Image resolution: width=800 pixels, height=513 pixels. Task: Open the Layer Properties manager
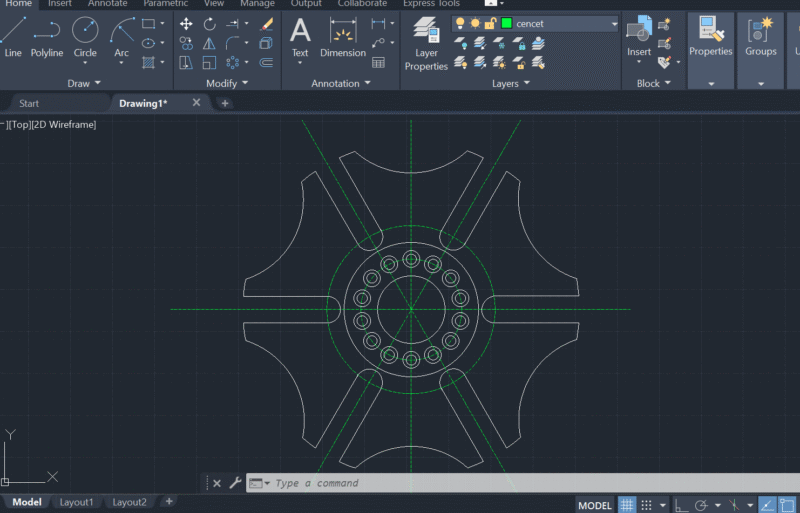pos(426,43)
